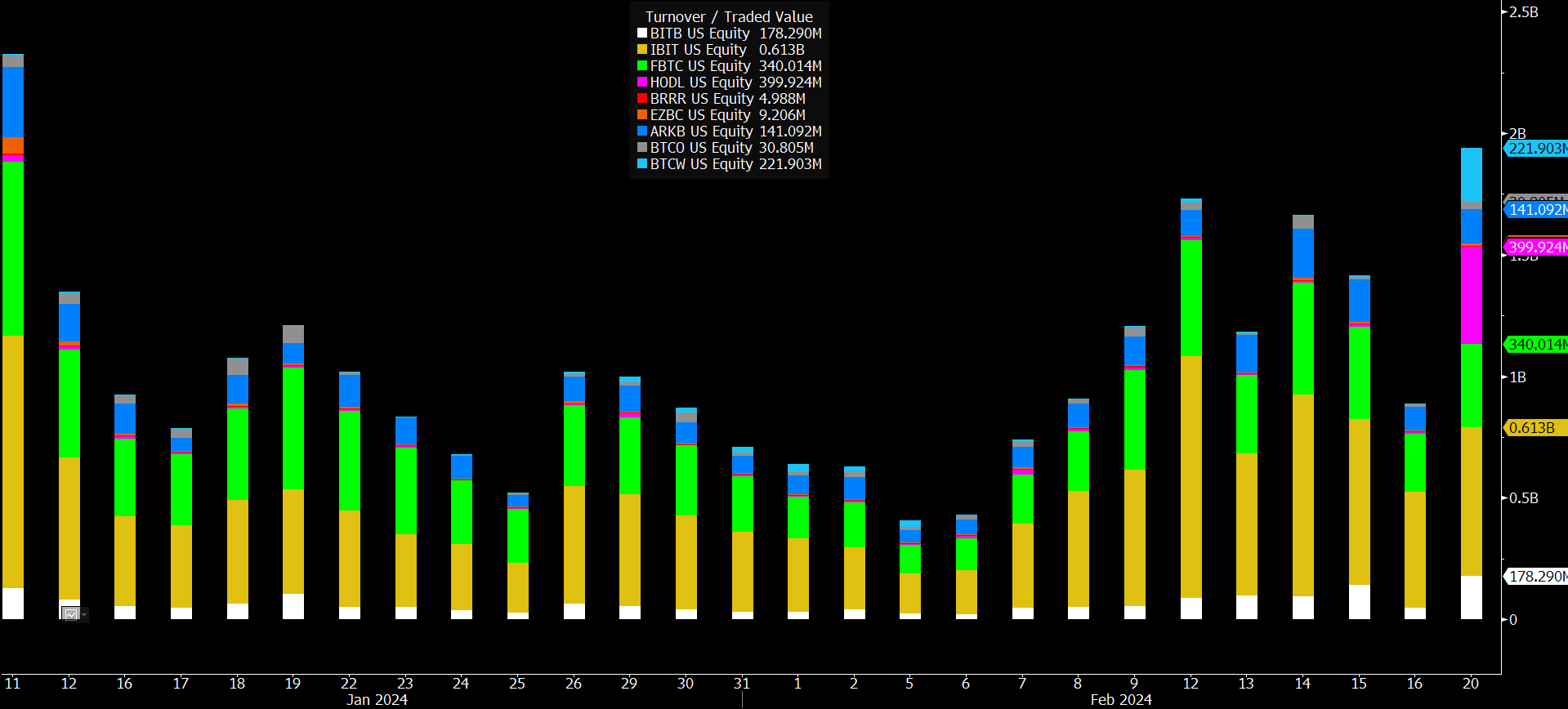Screen dimensions: 1568x709
Task: Click the yellow IBIT legend swatch
Action: click(x=642, y=50)
